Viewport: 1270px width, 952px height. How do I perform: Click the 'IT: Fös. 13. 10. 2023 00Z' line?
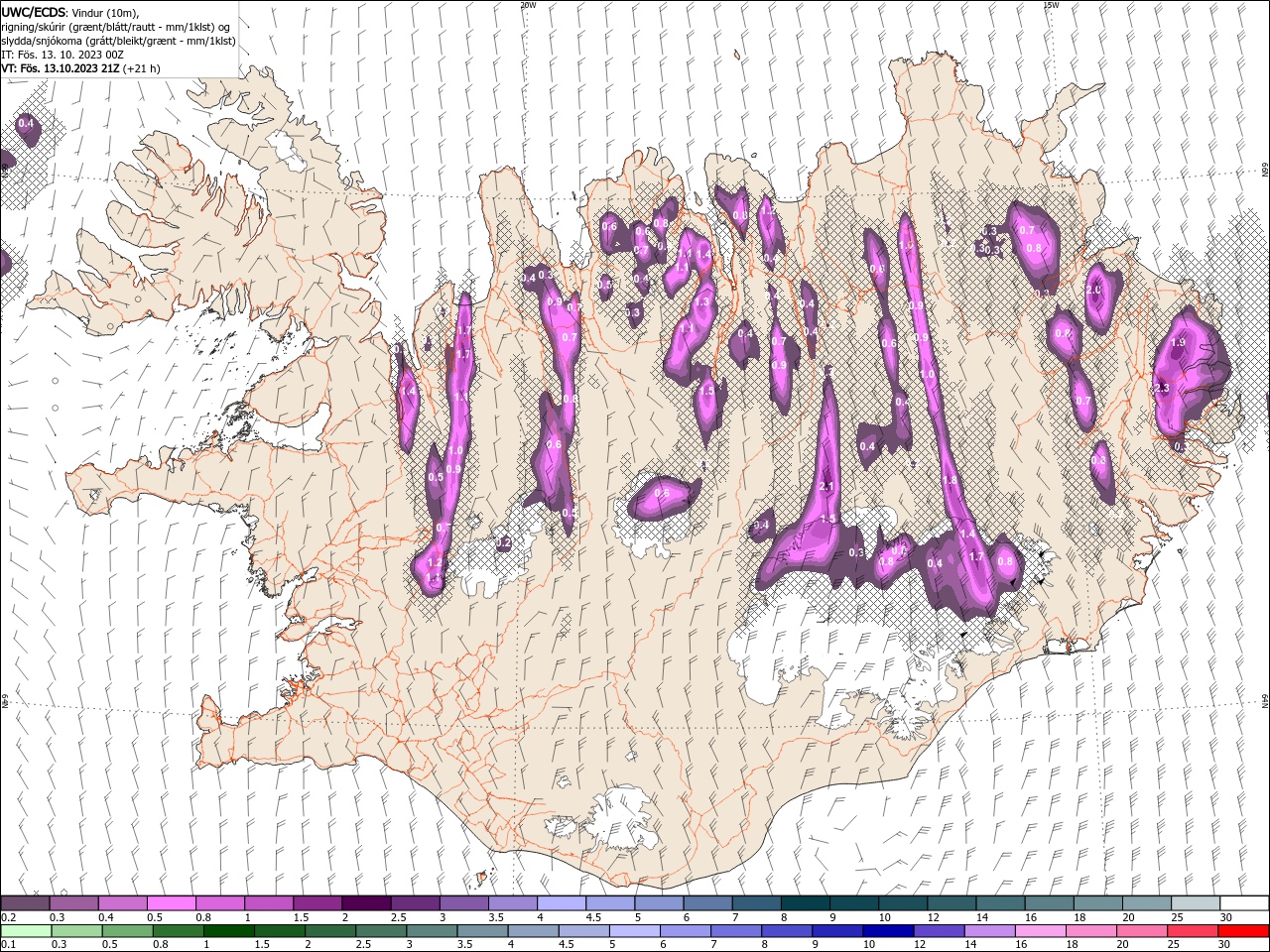point(63,55)
